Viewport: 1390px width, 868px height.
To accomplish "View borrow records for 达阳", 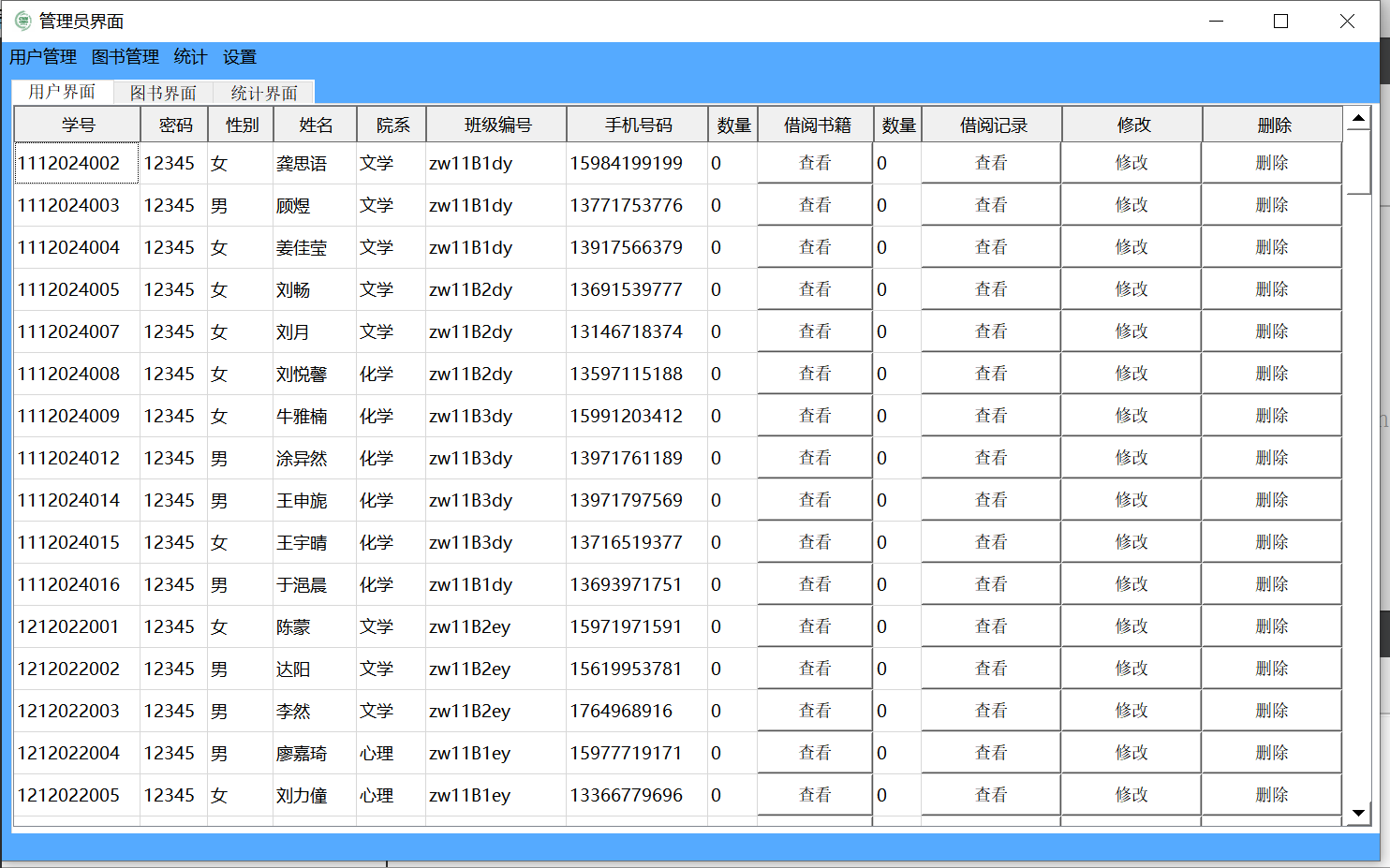I will click(x=991, y=669).
